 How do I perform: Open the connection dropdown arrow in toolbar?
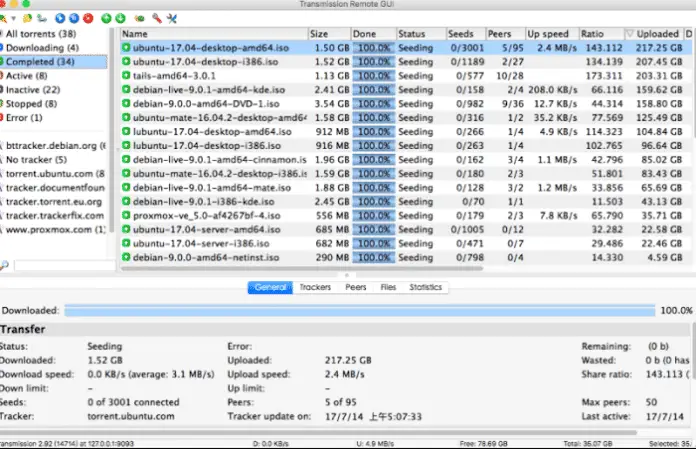point(13,19)
